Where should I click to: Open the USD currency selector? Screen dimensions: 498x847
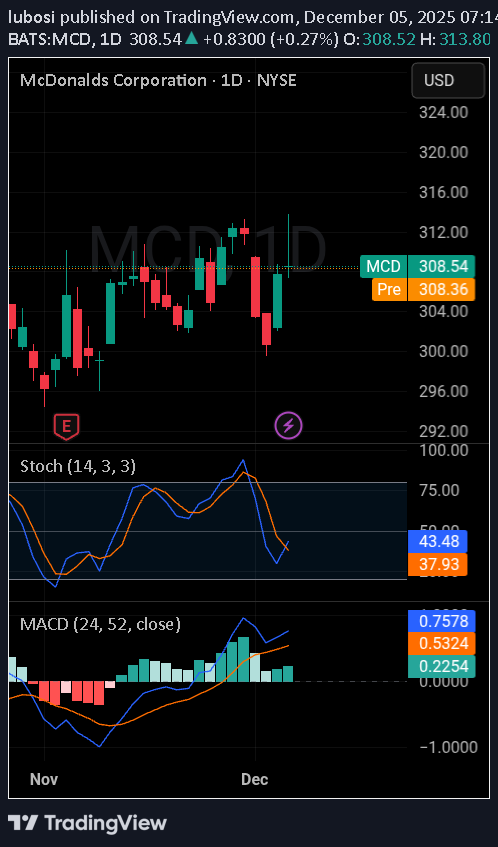448,80
